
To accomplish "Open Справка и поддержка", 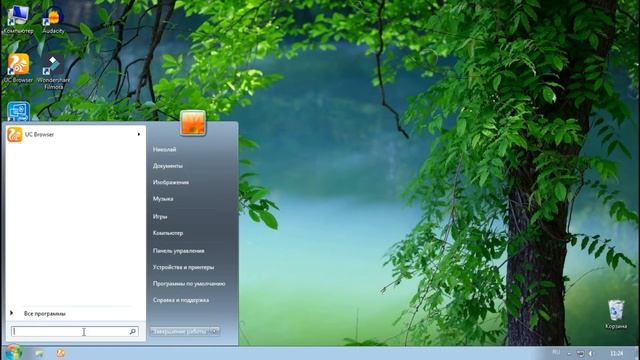I will pos(181,300).
